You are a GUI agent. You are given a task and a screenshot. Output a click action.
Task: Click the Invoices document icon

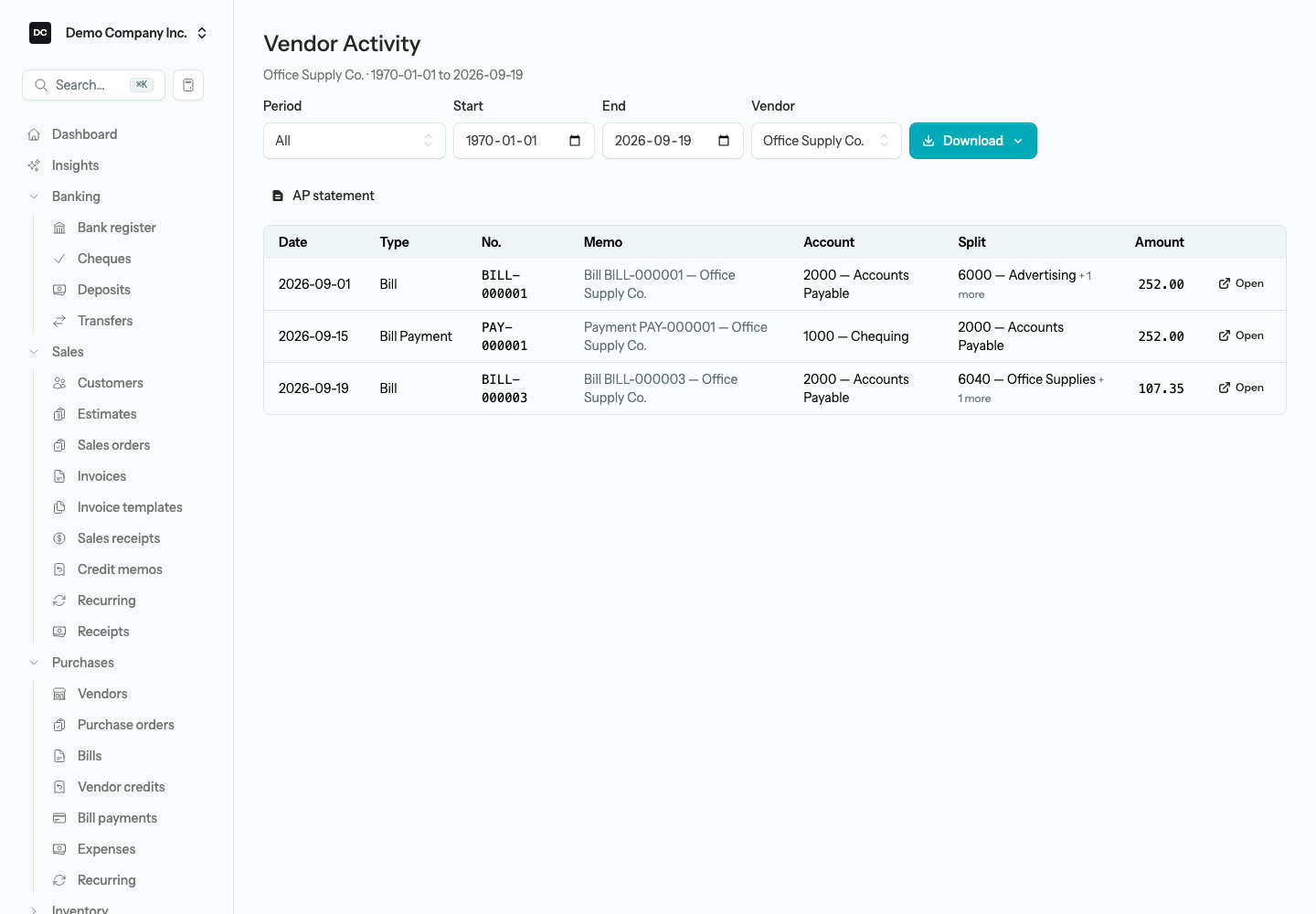click(x=59, y=476)
